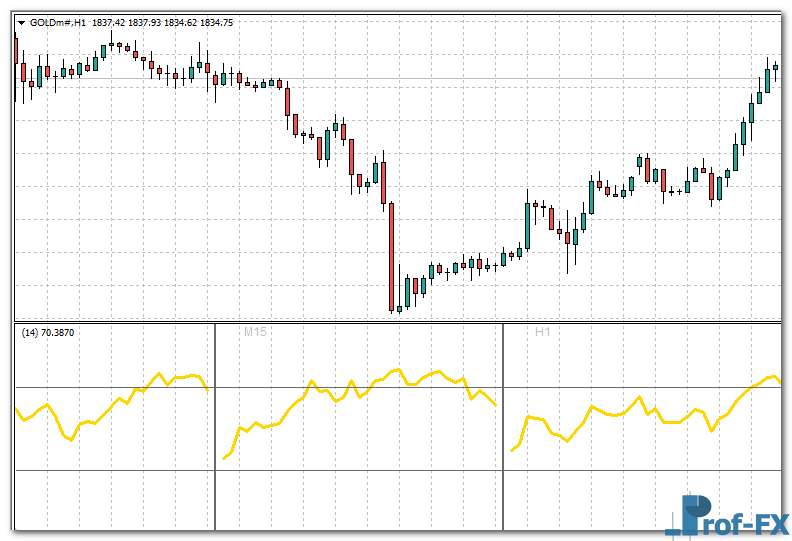Click the last green candle on the far right

pyautogui.click(x=775, y=67)
